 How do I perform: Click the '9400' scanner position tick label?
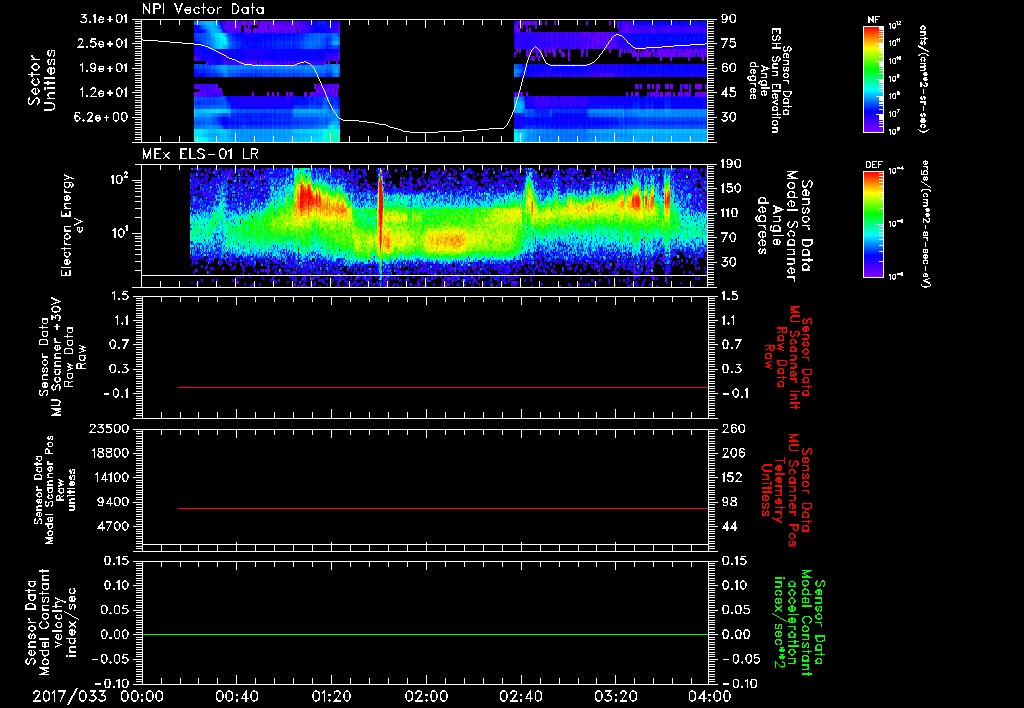(114, 502)
